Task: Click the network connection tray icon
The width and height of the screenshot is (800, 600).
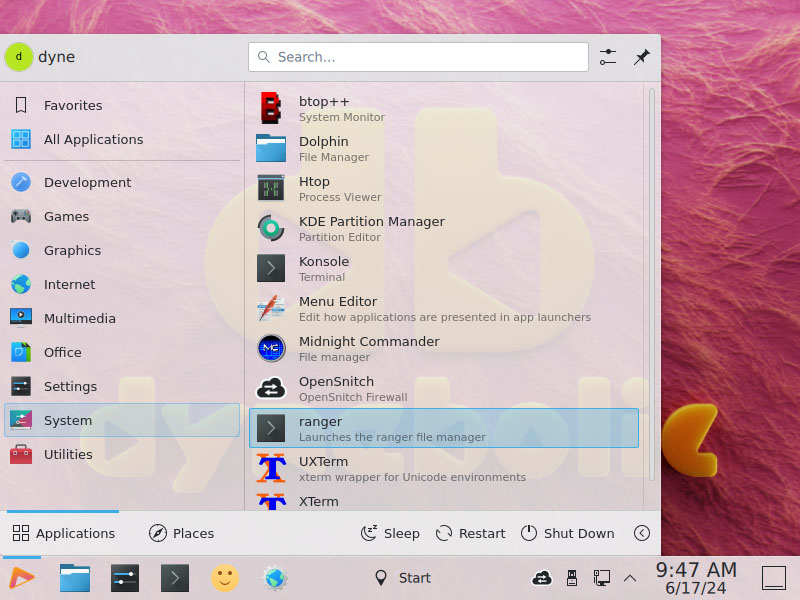Action: (602, 578)
